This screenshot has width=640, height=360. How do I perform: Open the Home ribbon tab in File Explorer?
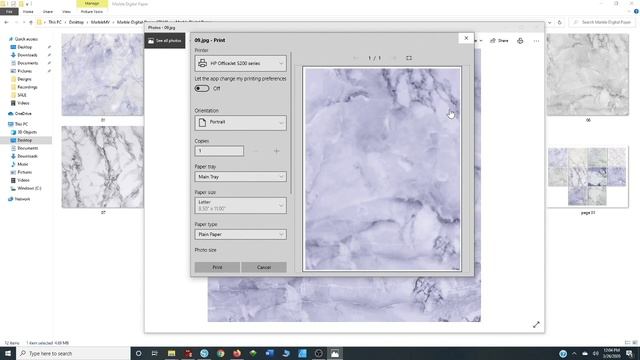click(x=28, y=12)
